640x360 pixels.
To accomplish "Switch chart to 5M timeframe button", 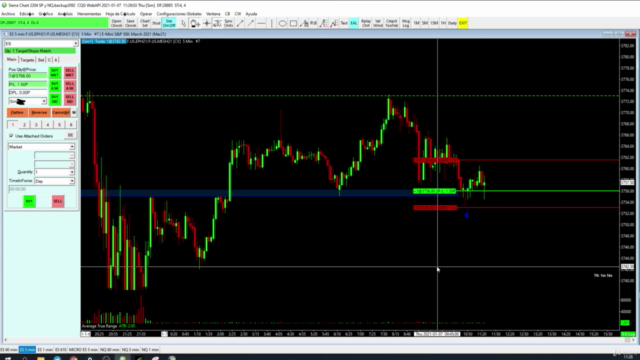I will coord(425,23).
